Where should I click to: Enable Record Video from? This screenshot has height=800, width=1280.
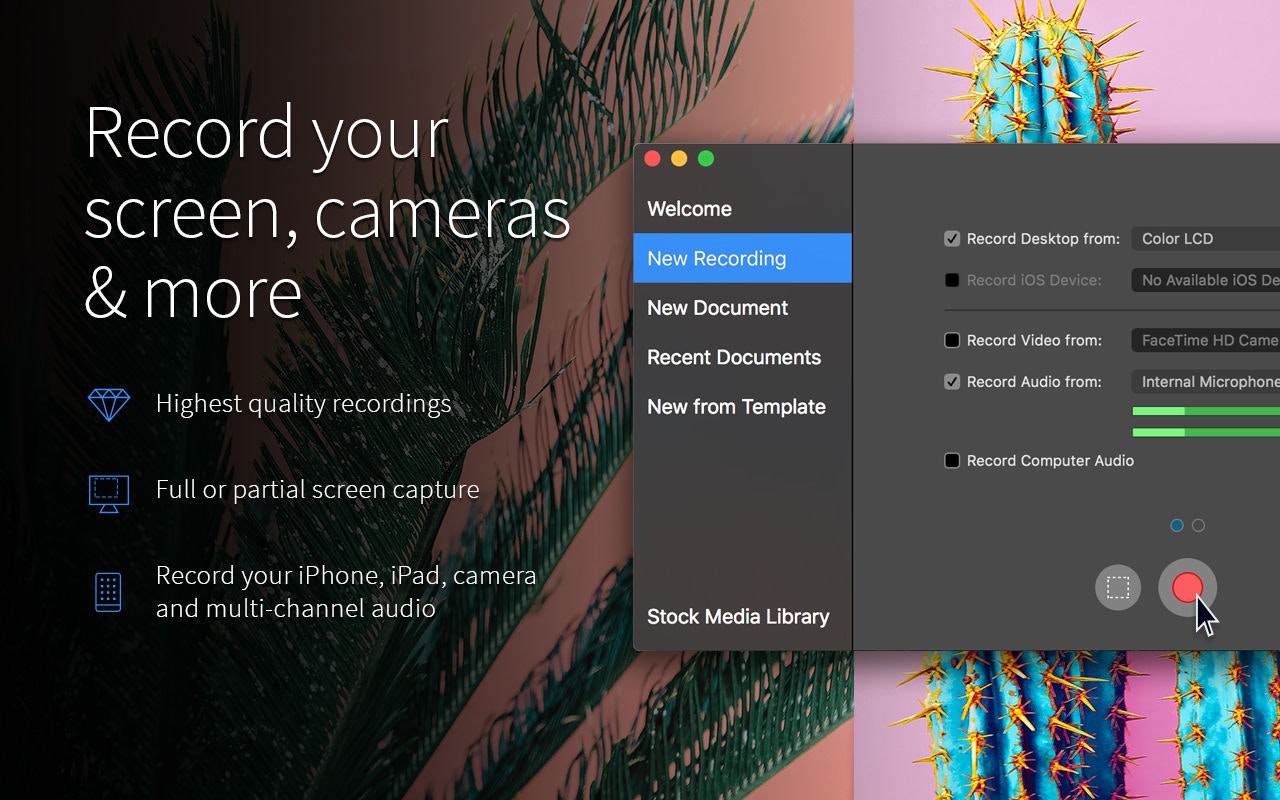(x=951, y=340)
